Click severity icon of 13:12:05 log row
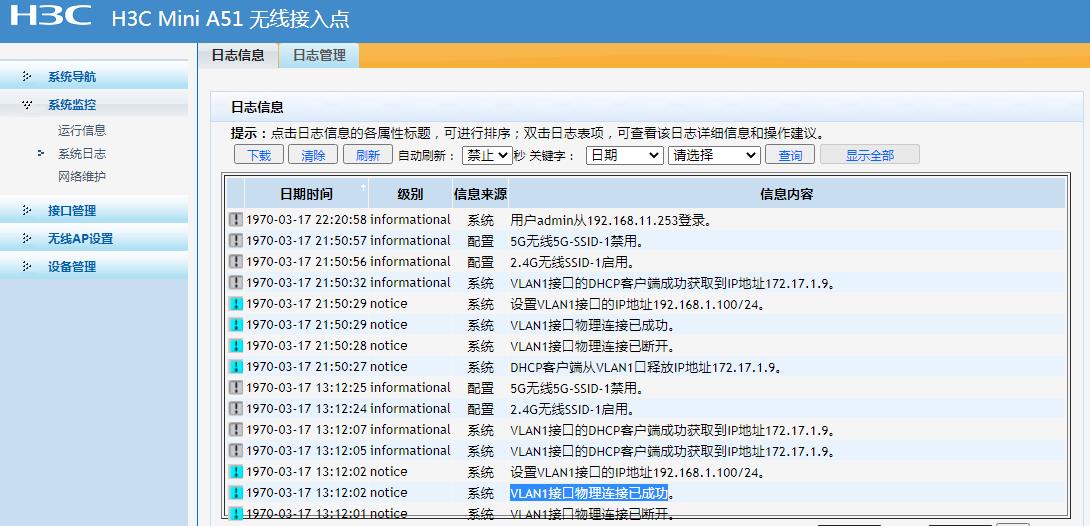The image size is (1090, 526). [236, 451]
